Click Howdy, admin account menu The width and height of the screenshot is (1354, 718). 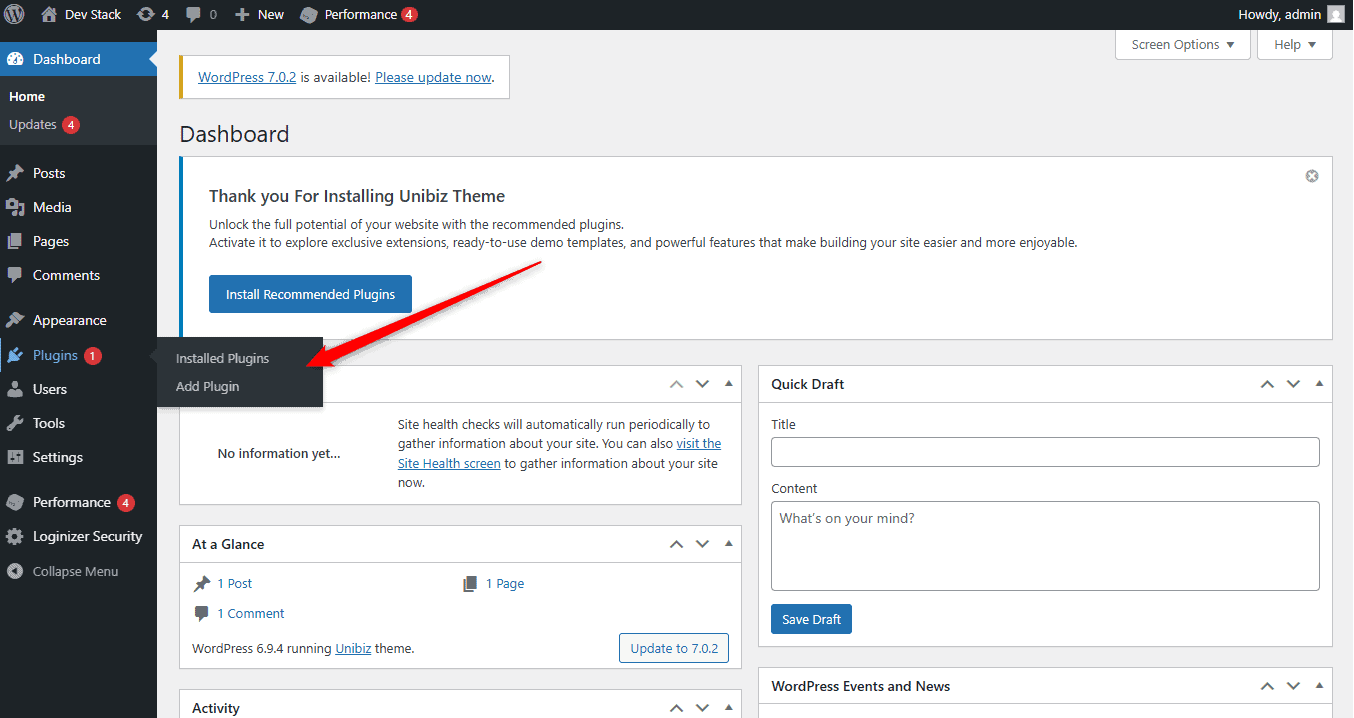(1291, 14)
